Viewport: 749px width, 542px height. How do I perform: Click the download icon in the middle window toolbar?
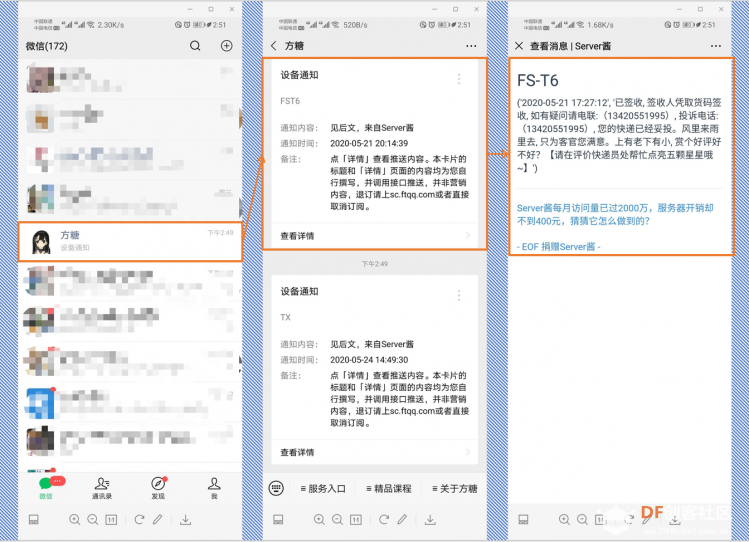point(430,520)
